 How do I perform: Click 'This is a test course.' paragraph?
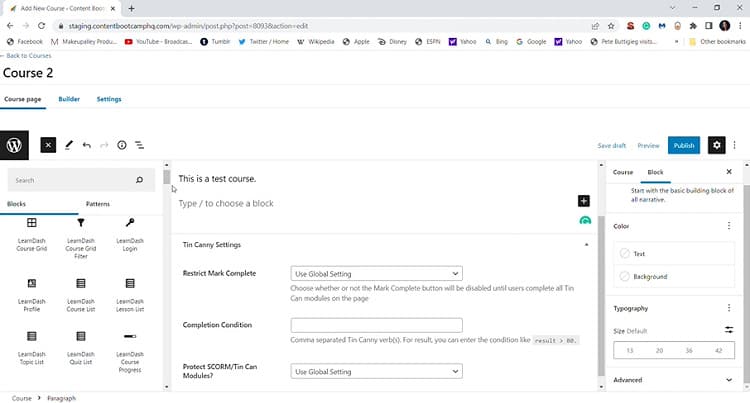pyautogui.click(x=217, y=178)
